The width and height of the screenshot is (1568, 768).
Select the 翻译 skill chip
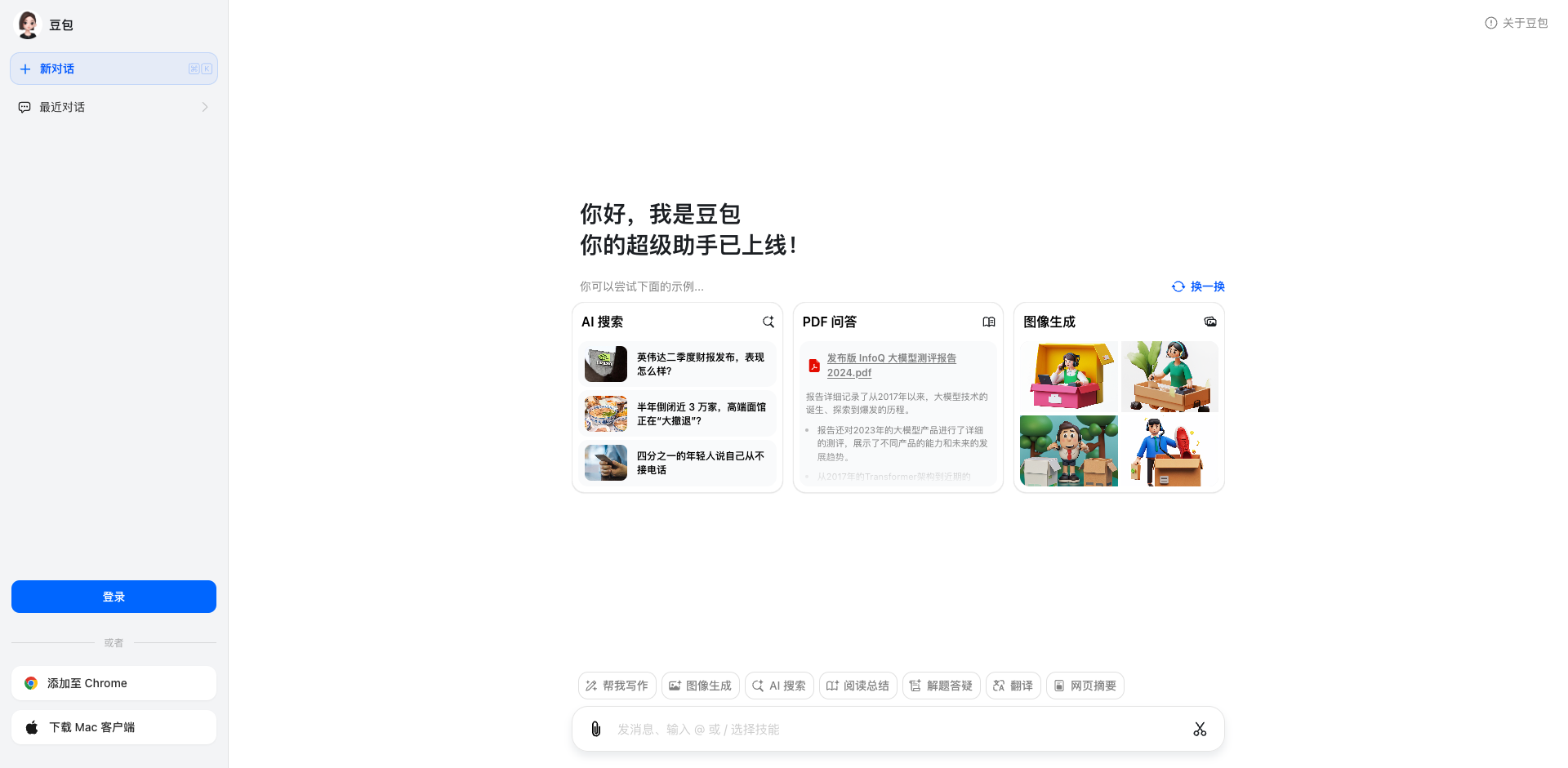(1013, 686)
